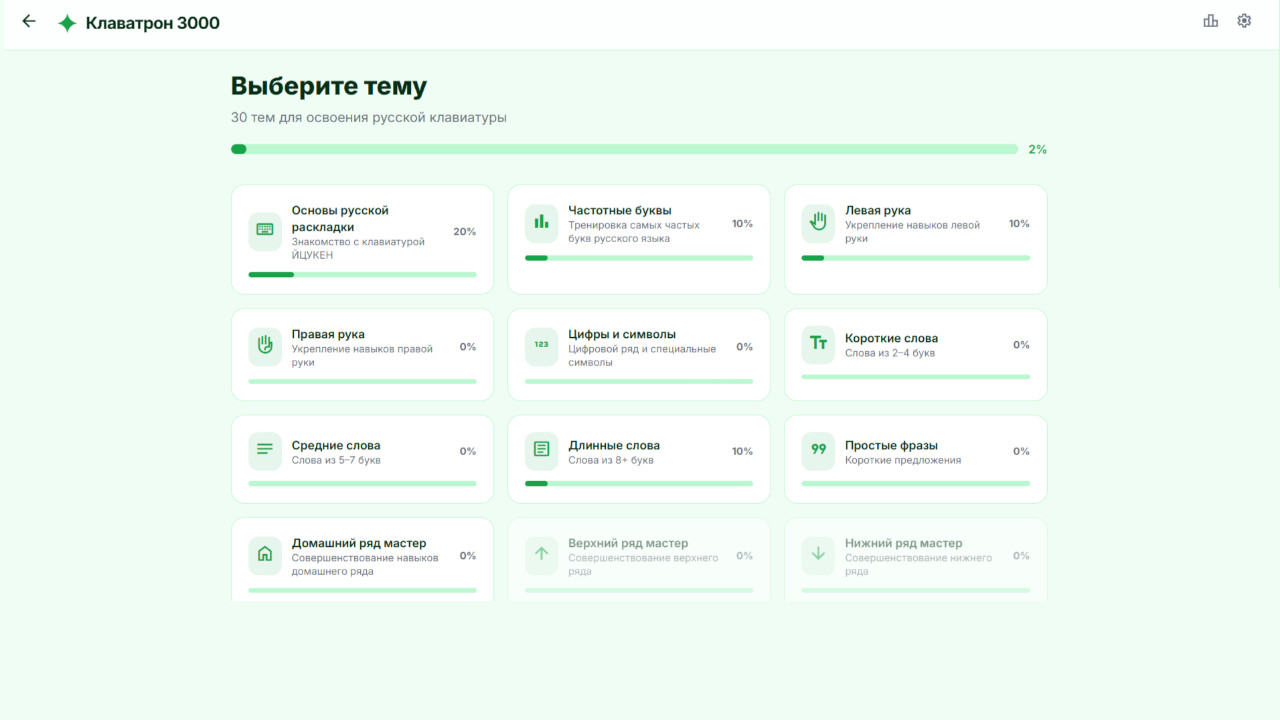Image resolution: width=1280 pixels, height=720 pixels.
Task: Click the 99 icon on Простые фразы
Action: [x=818, y=451]
